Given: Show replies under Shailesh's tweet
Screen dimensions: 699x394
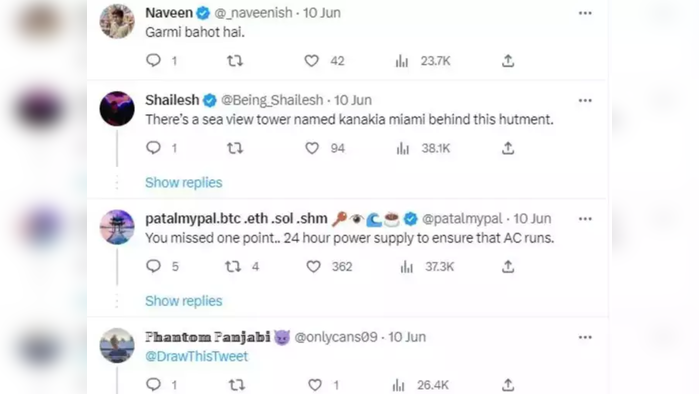Looking at the screenshot, I should (184, 183).
